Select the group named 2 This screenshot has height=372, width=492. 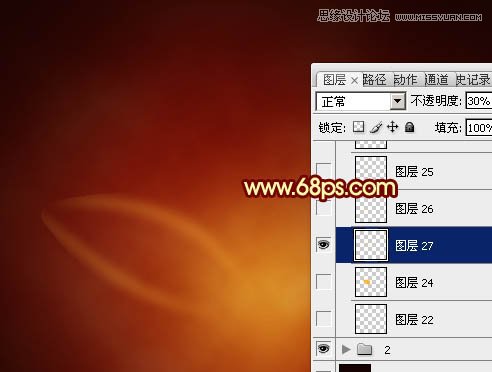click(387, 350)
